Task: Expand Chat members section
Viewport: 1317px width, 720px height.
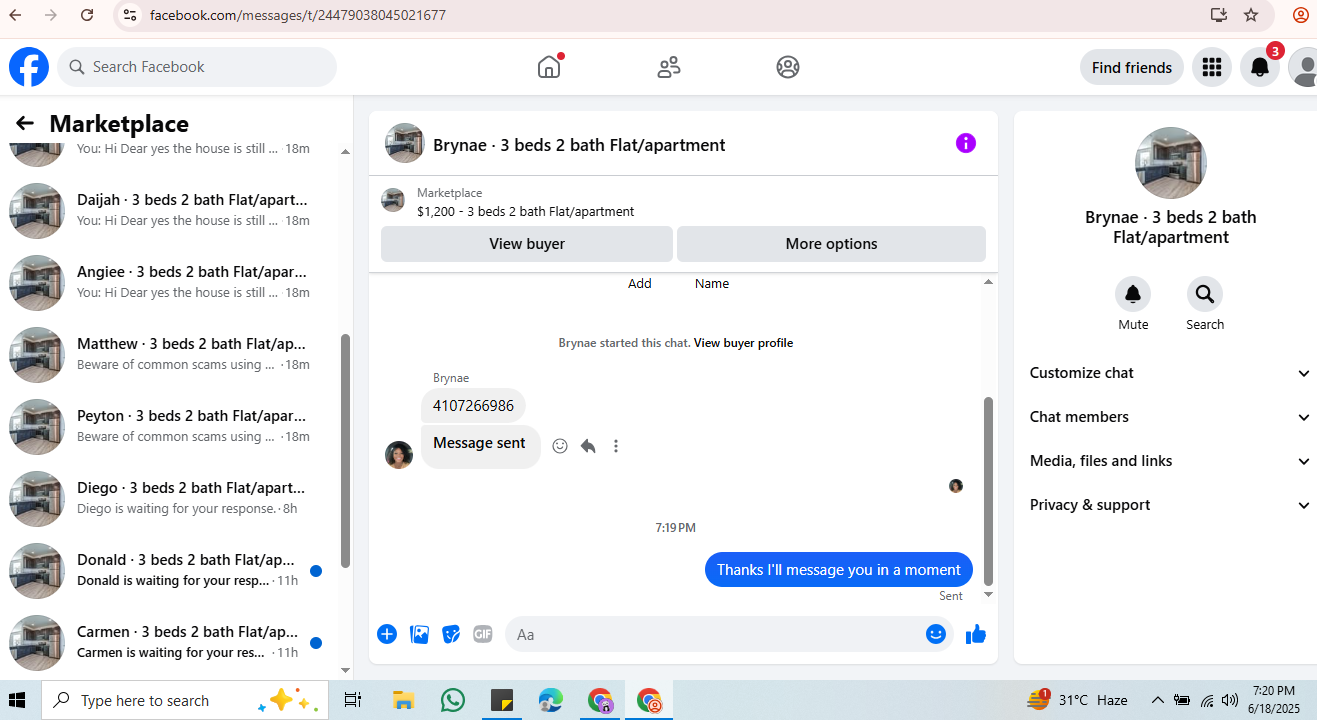Action: 1169,417
